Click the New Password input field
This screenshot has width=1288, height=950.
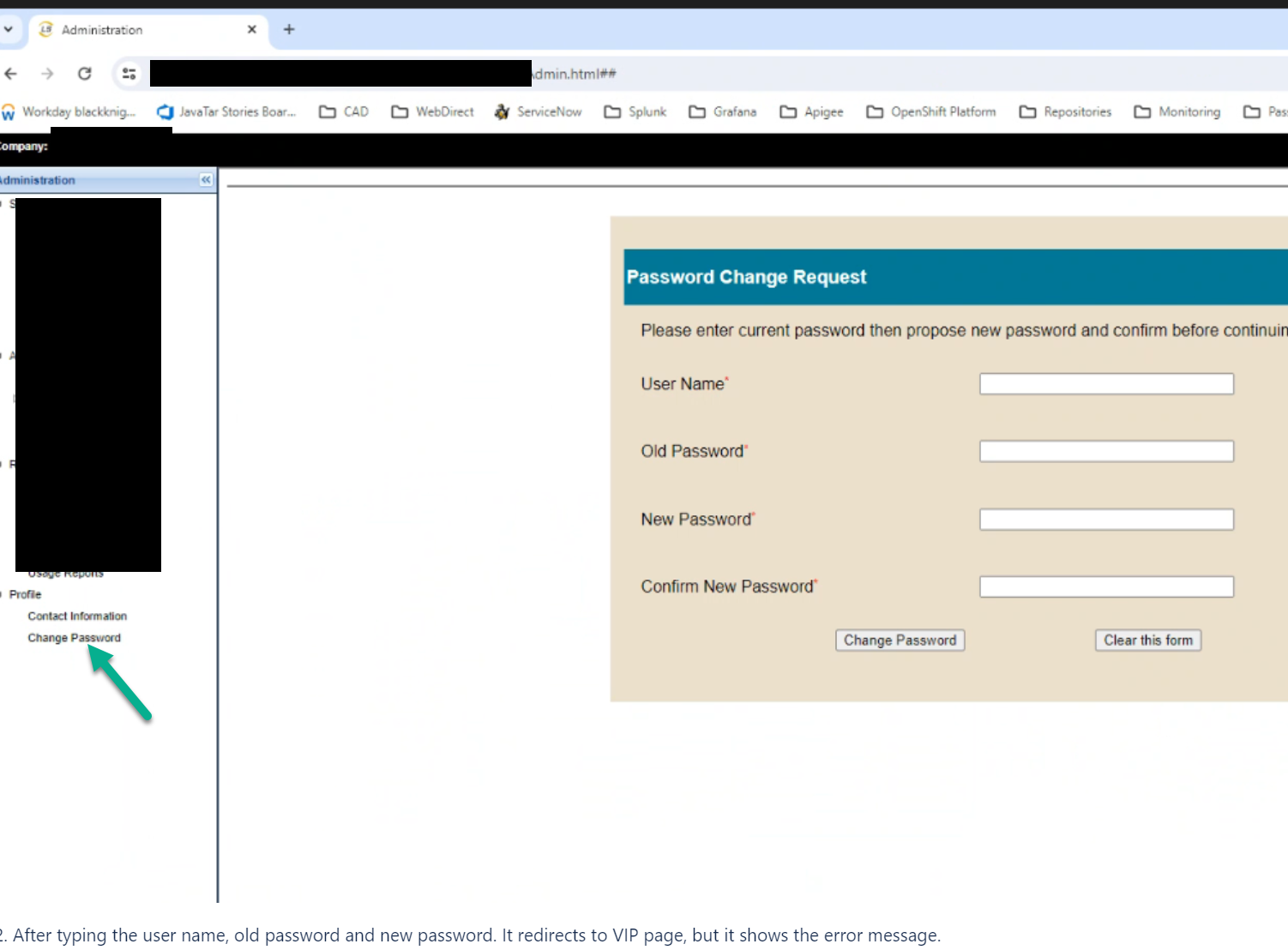click(x=1106, y=519)
